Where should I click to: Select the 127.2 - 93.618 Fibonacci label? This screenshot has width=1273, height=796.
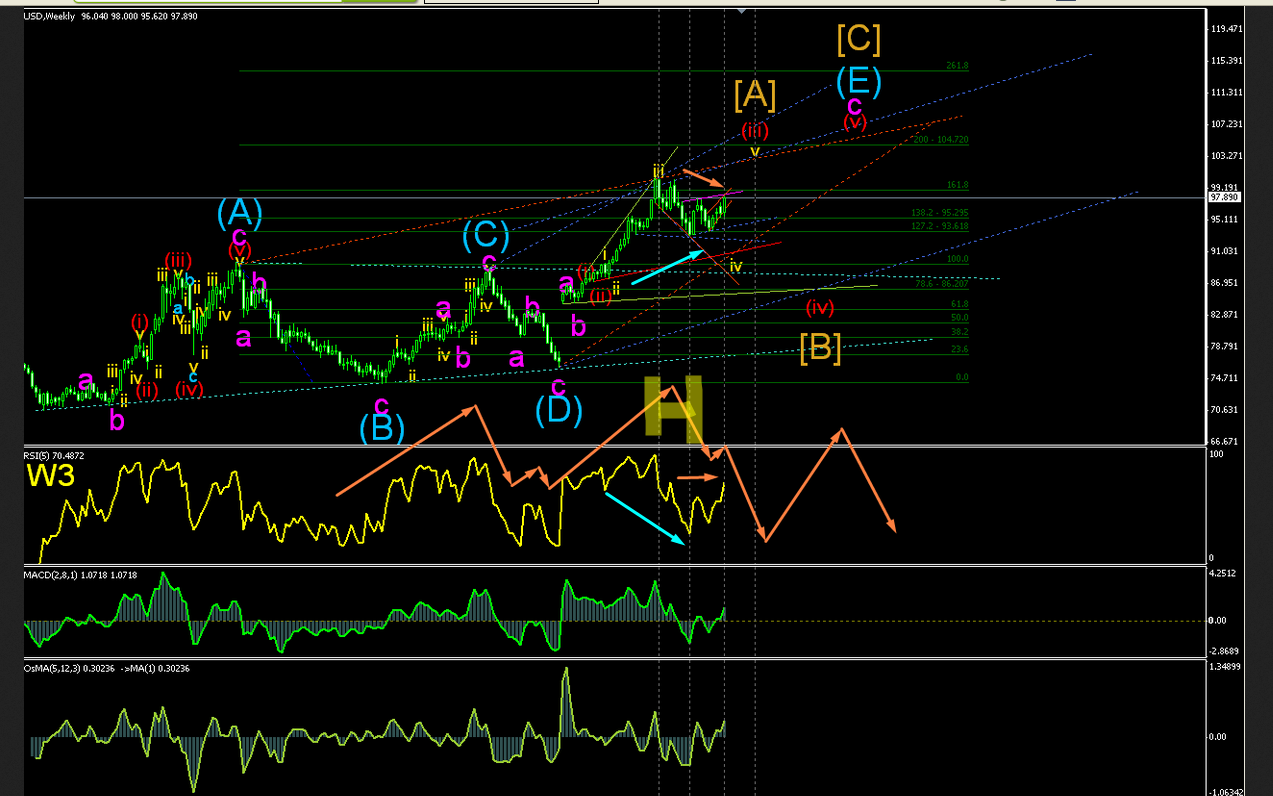tap(939, 226)
